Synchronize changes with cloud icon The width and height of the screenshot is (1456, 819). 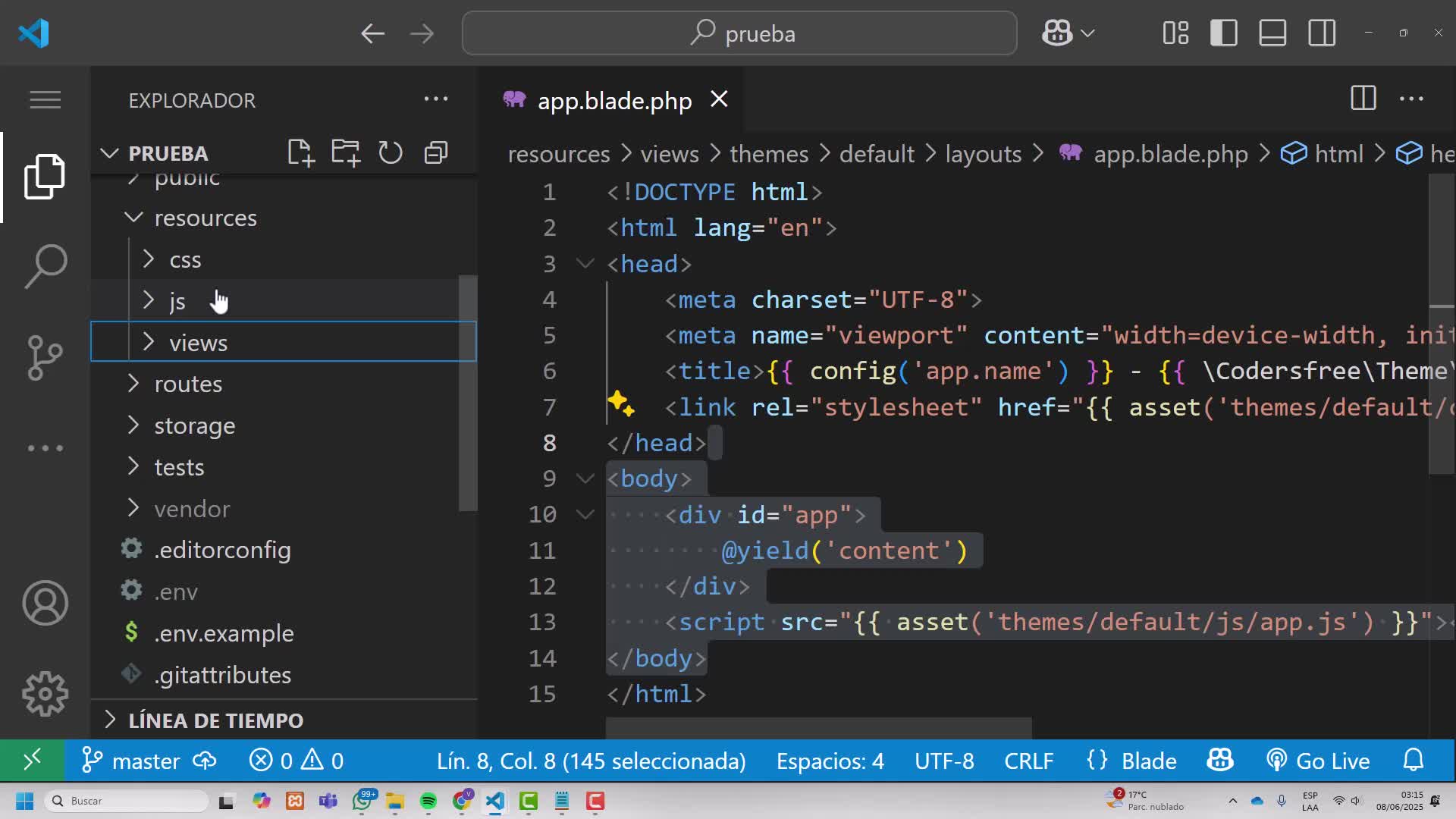tap(205, 761)
